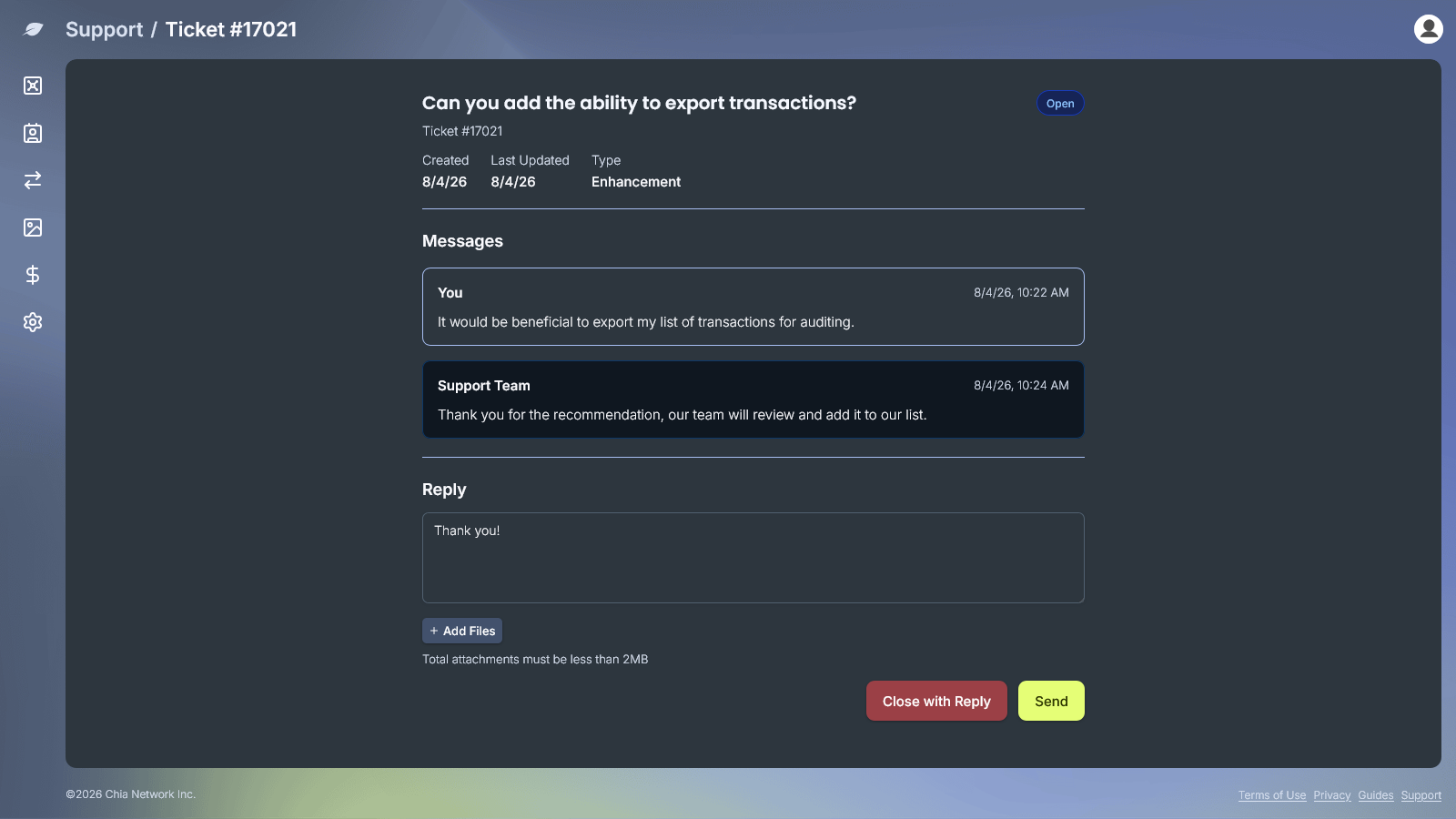Click the Add Files button
This screenshot has height=819, width=1456.
click(462, 631)
